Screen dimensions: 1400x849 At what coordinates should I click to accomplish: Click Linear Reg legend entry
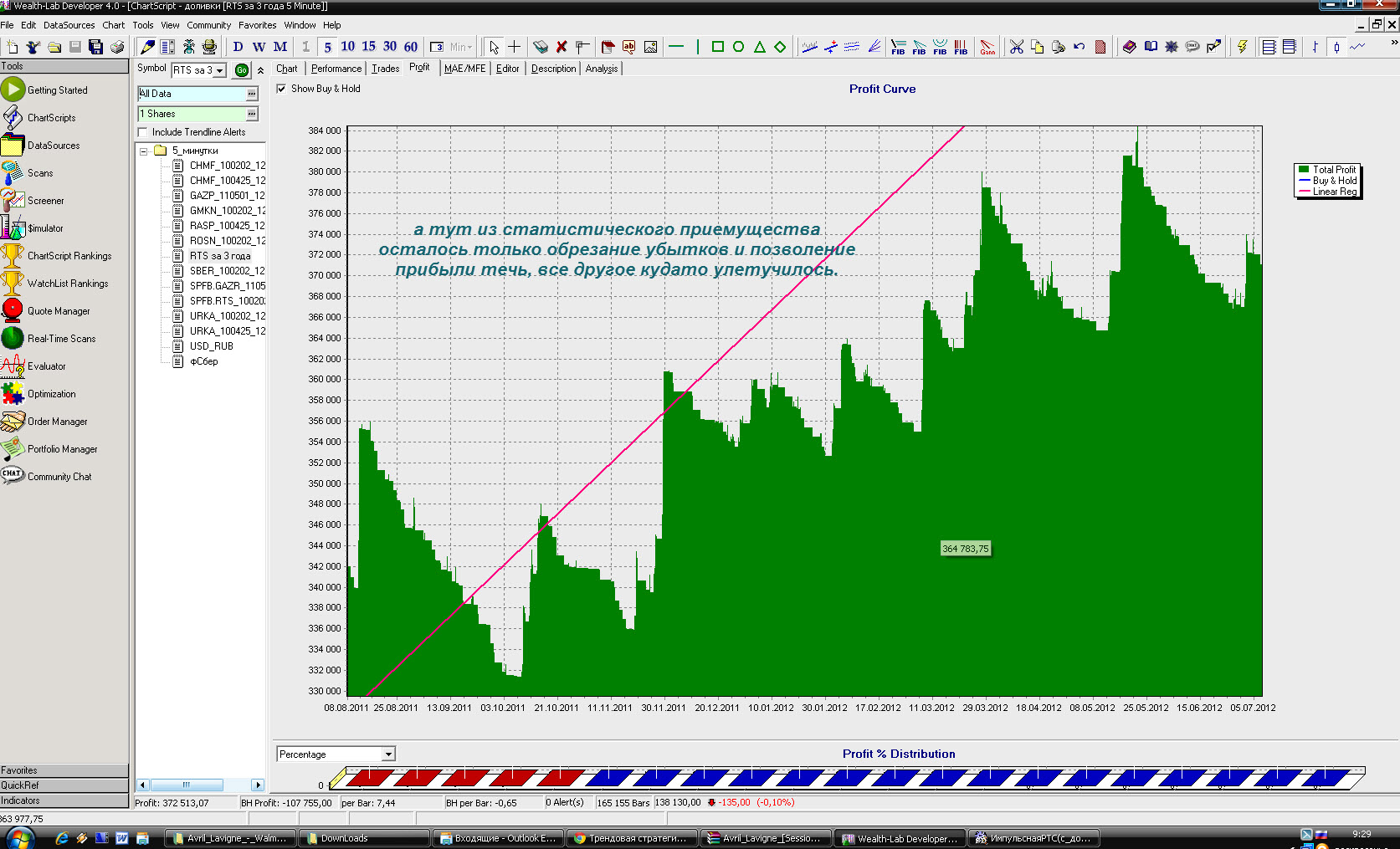point(1327,192)
